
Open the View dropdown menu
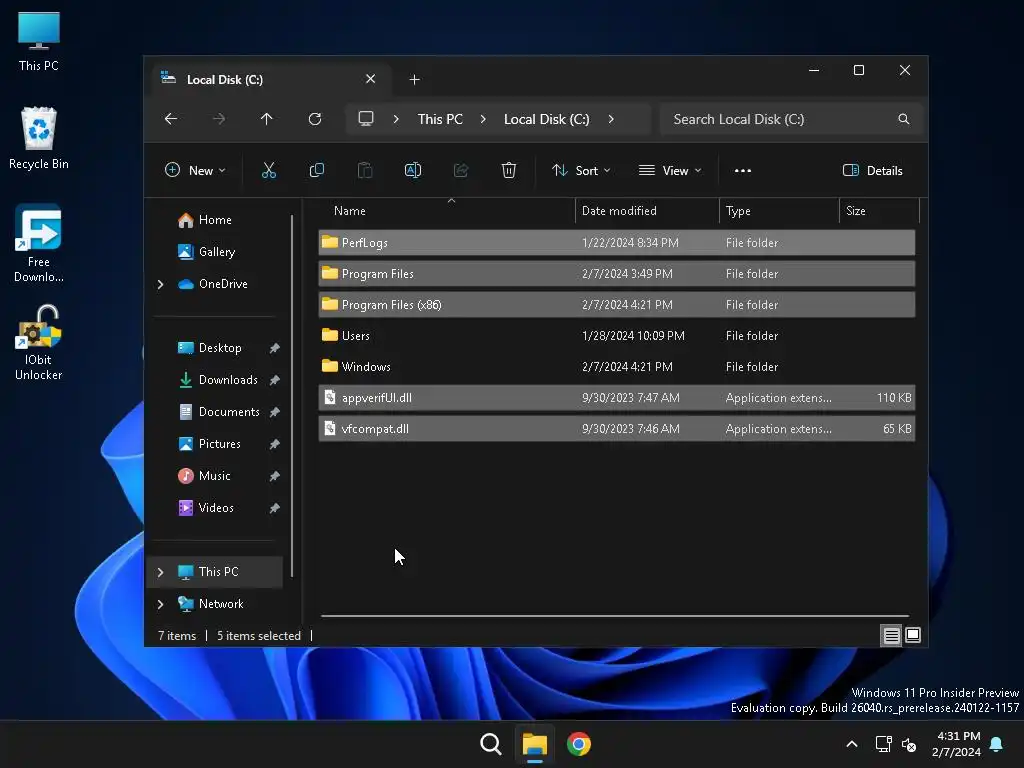670,170
